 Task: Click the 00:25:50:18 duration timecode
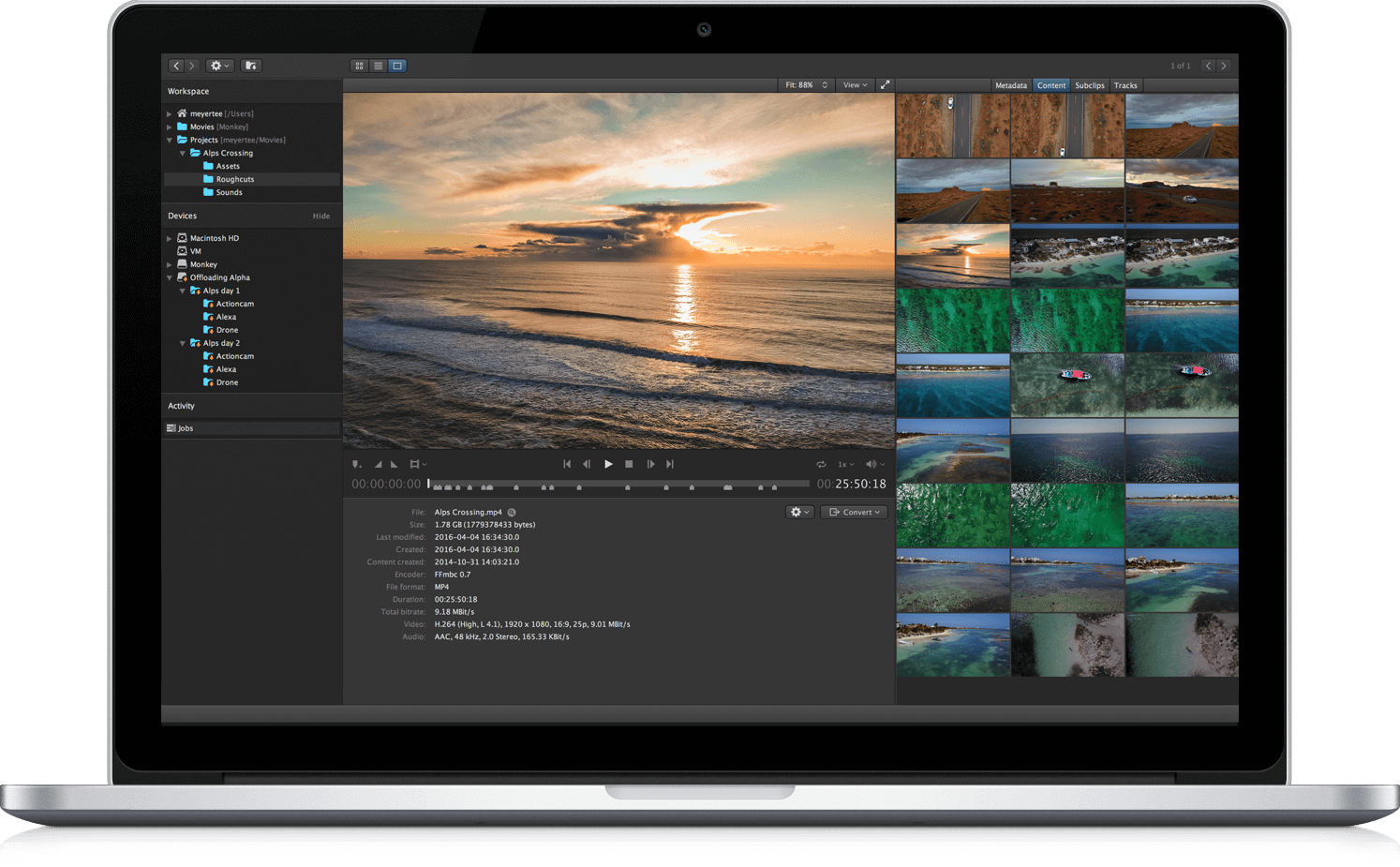pos(851,484)
